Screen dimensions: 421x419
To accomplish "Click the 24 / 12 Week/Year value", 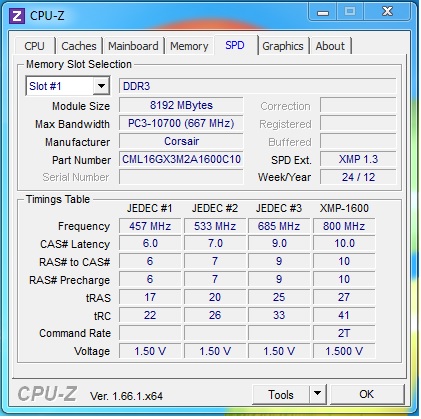I will (x=358, y=177).
